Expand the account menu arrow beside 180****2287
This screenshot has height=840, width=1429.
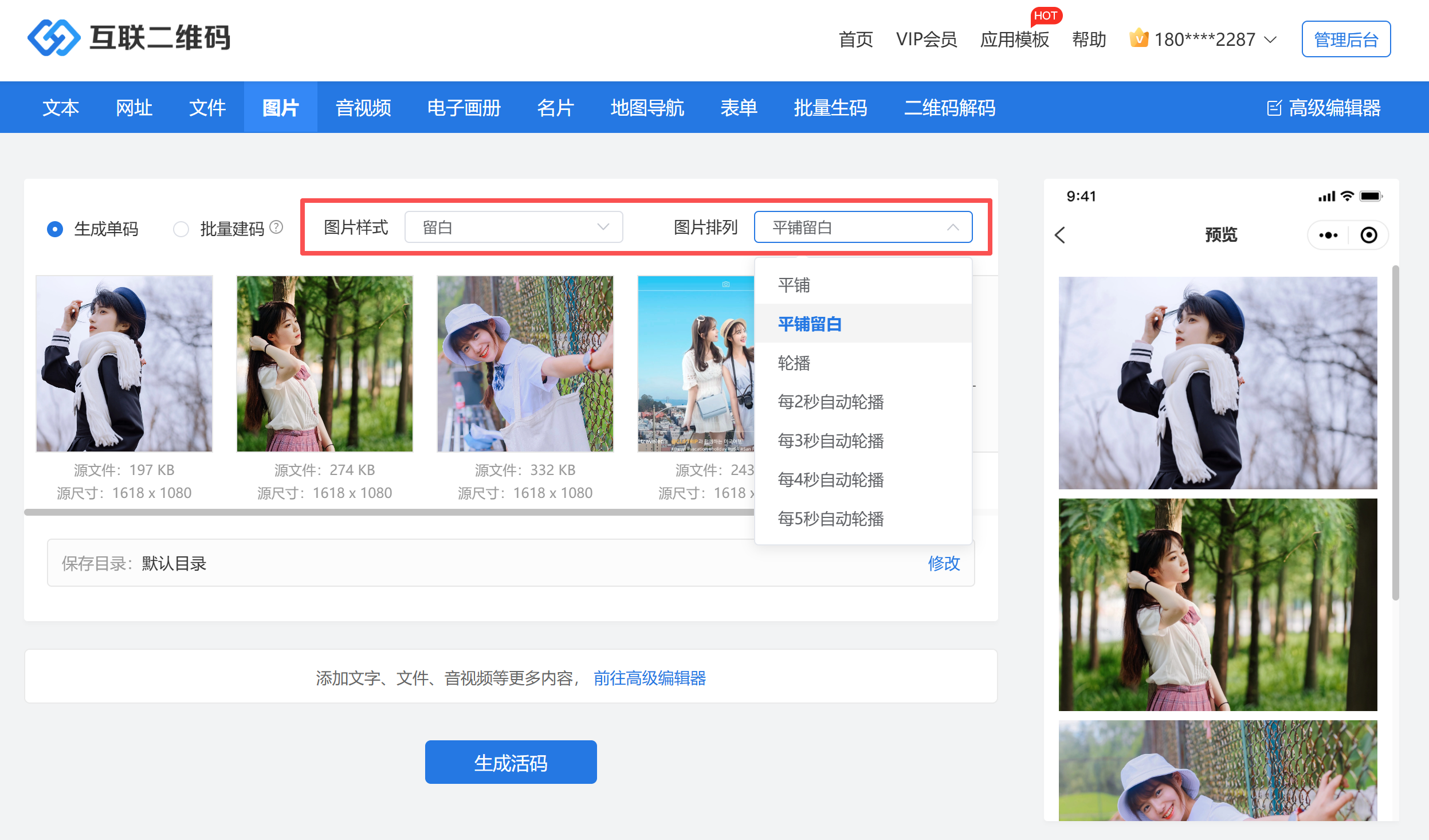coord(1270,40)
